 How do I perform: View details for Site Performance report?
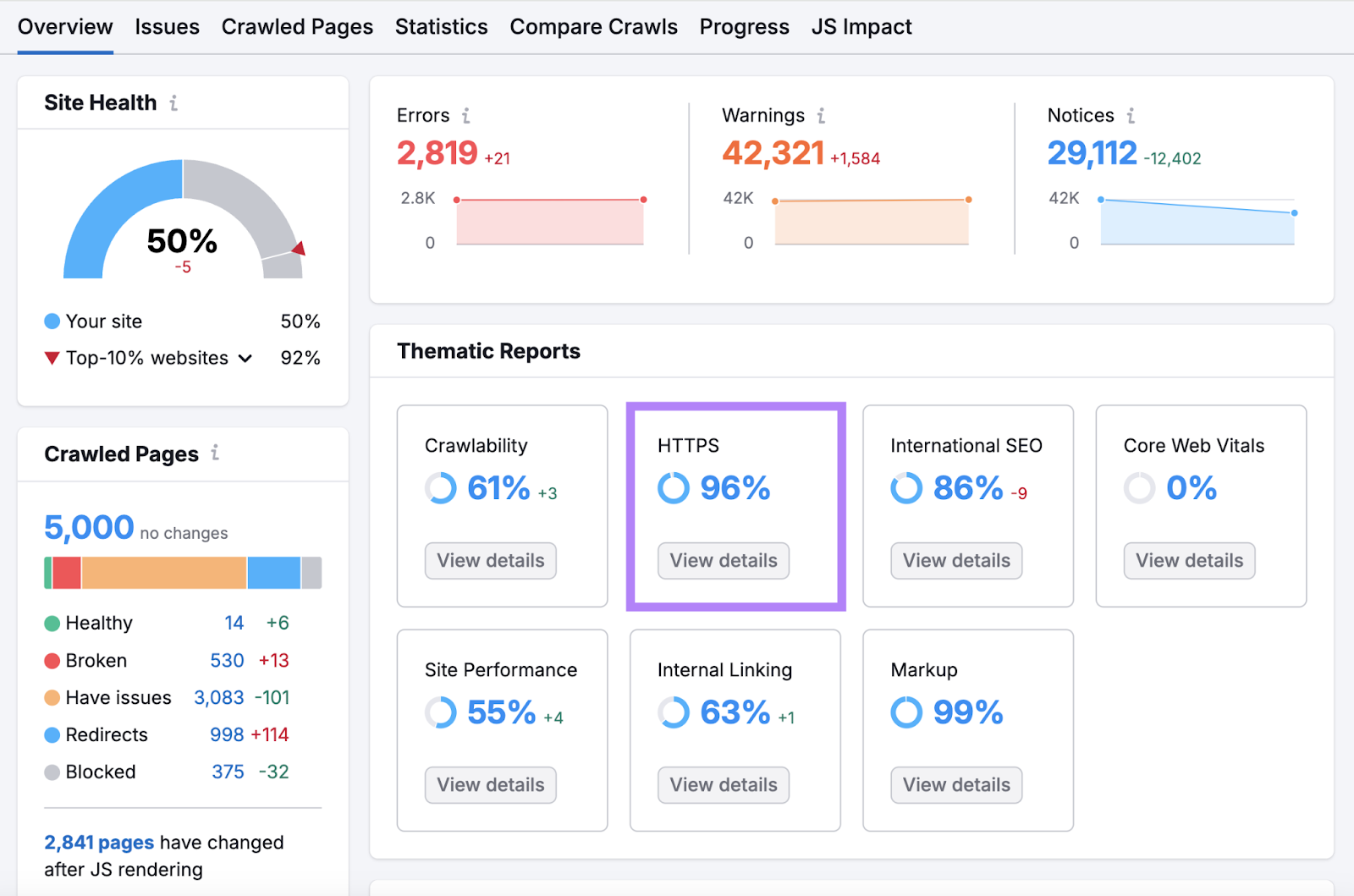(491, 785)
